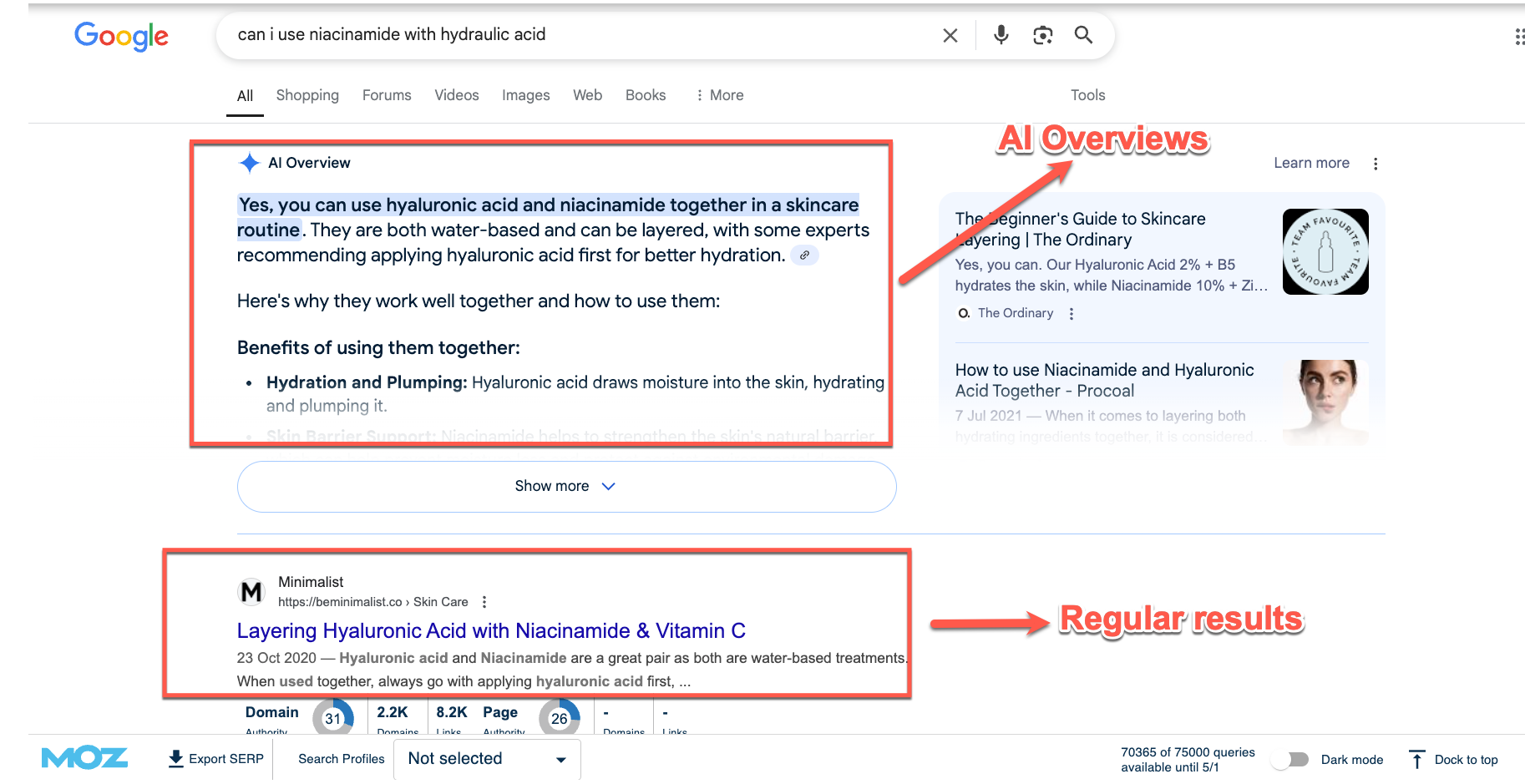Click 'Hydration and Plumping:' bullet text

point(367,382)
